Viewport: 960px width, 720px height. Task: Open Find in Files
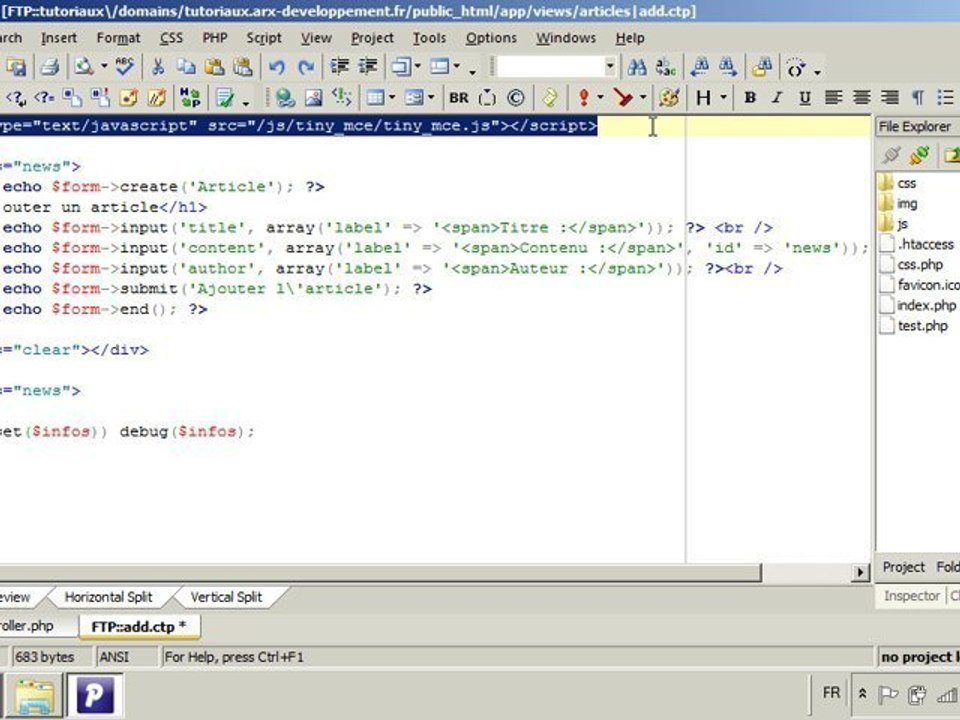point(762,67)
